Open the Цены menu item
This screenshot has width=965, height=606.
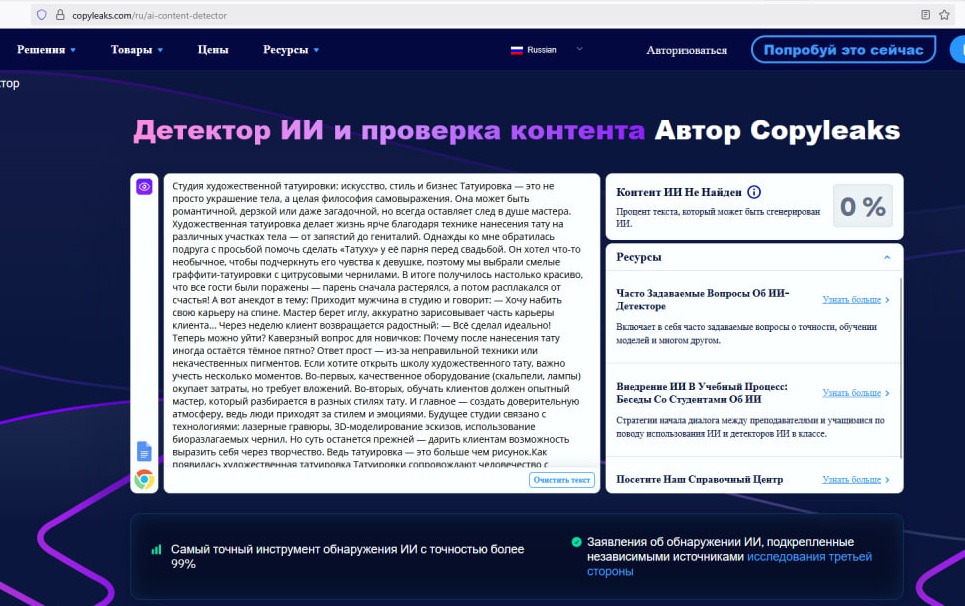[213, 50]
